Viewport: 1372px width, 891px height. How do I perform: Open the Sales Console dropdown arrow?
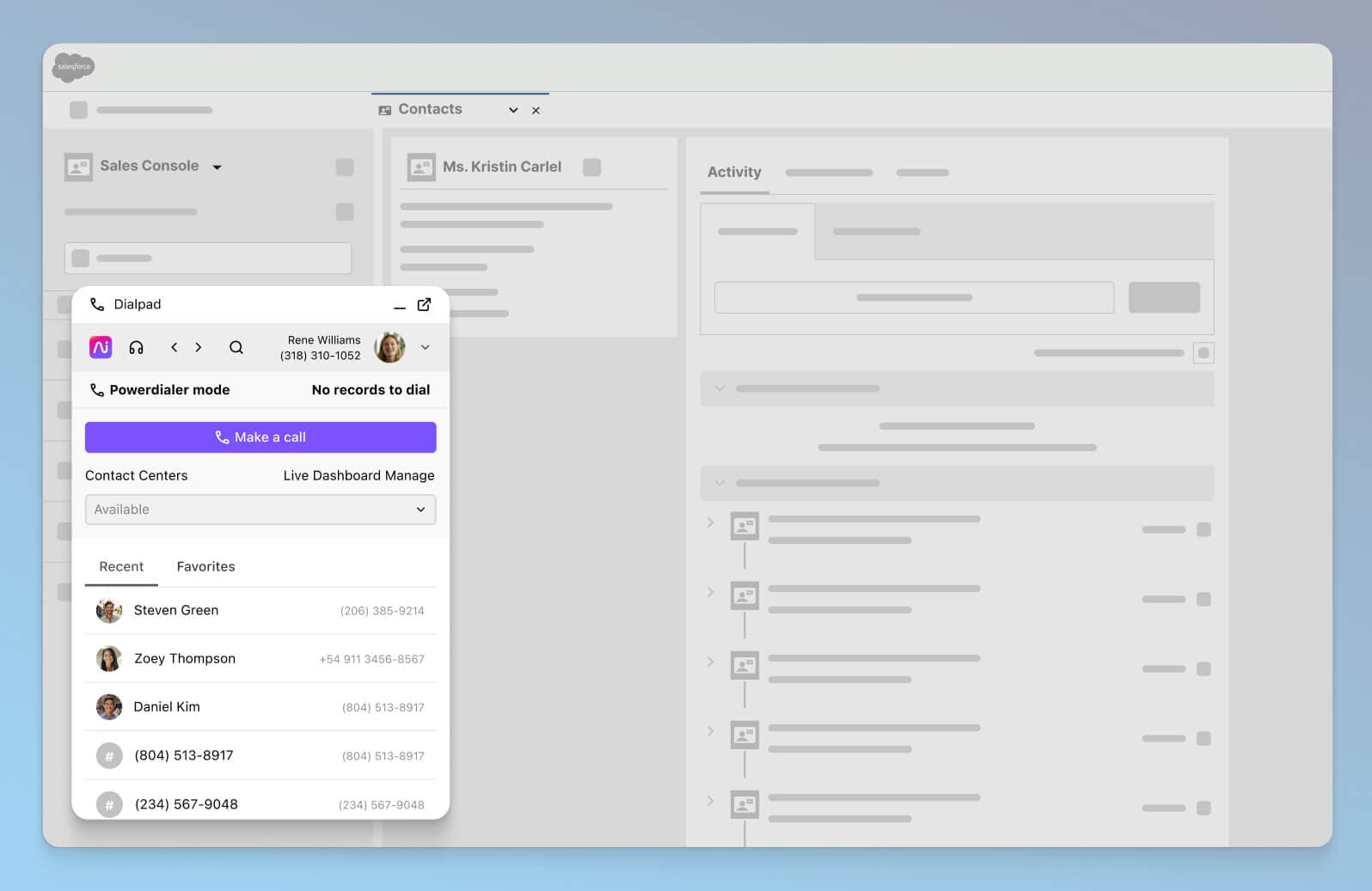pos(217,168)
